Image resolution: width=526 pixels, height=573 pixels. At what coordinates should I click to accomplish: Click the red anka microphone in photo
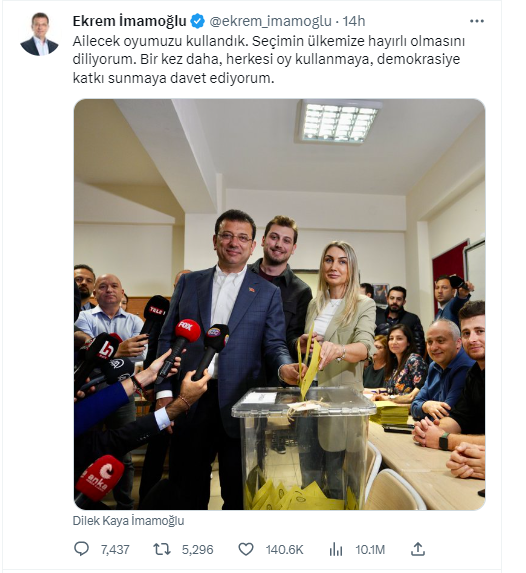coord(97,478)
